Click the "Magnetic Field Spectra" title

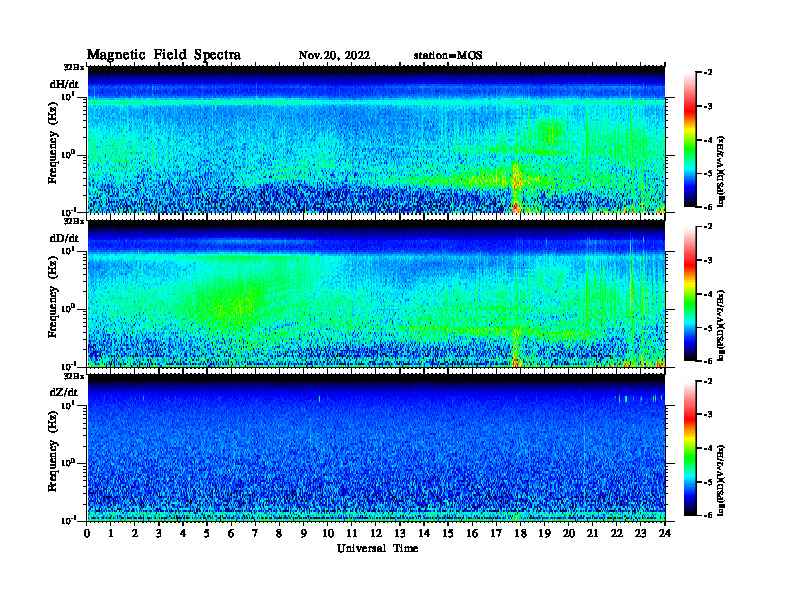[163, 55]
